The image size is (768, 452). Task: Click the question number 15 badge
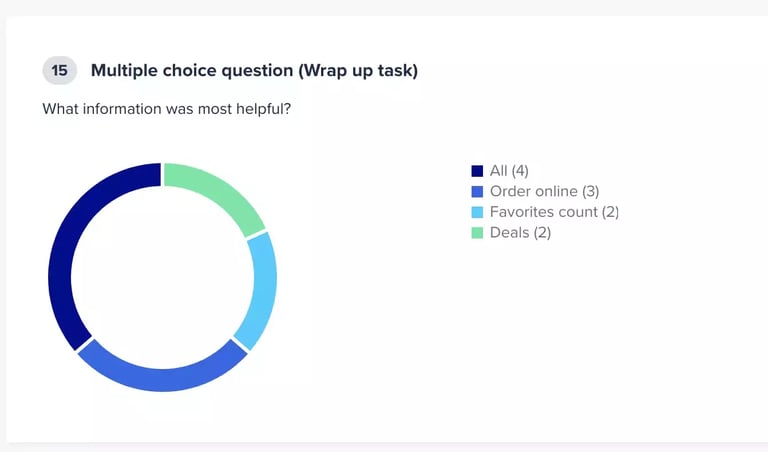pos(60,71)
